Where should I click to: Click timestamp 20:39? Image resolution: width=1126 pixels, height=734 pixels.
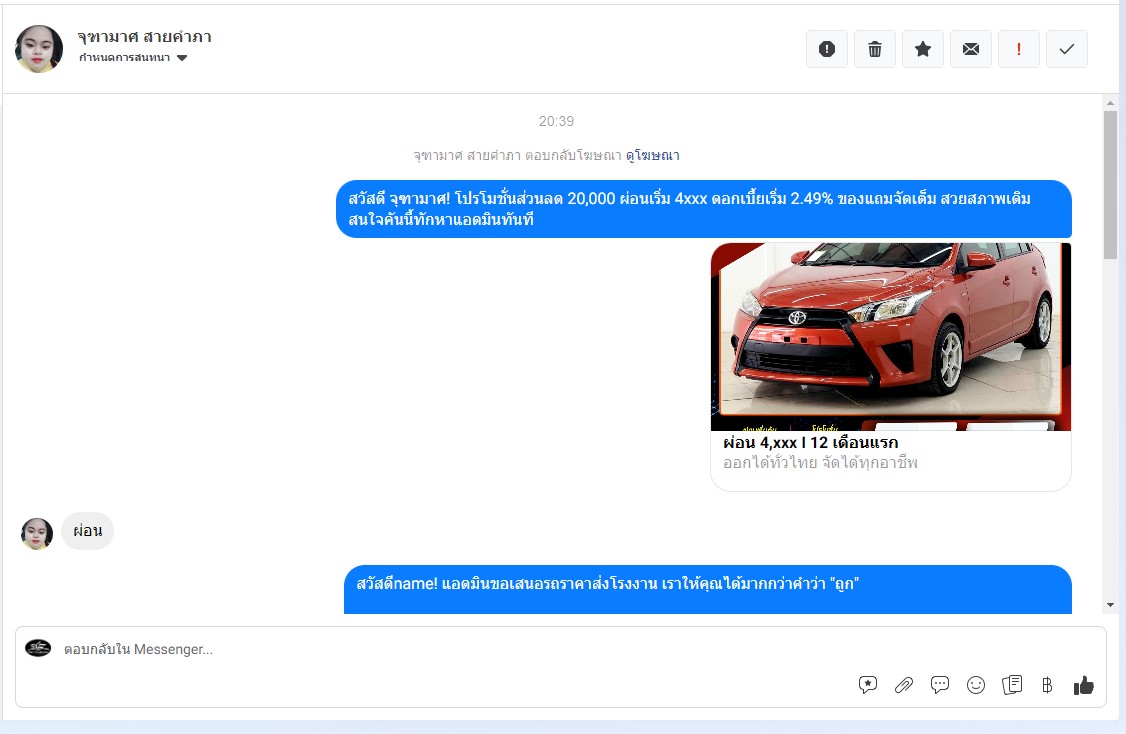pos(557,121)
